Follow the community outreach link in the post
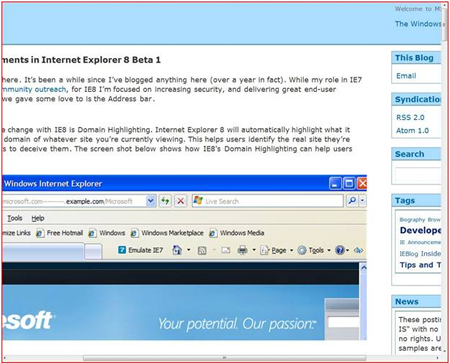 34,89
